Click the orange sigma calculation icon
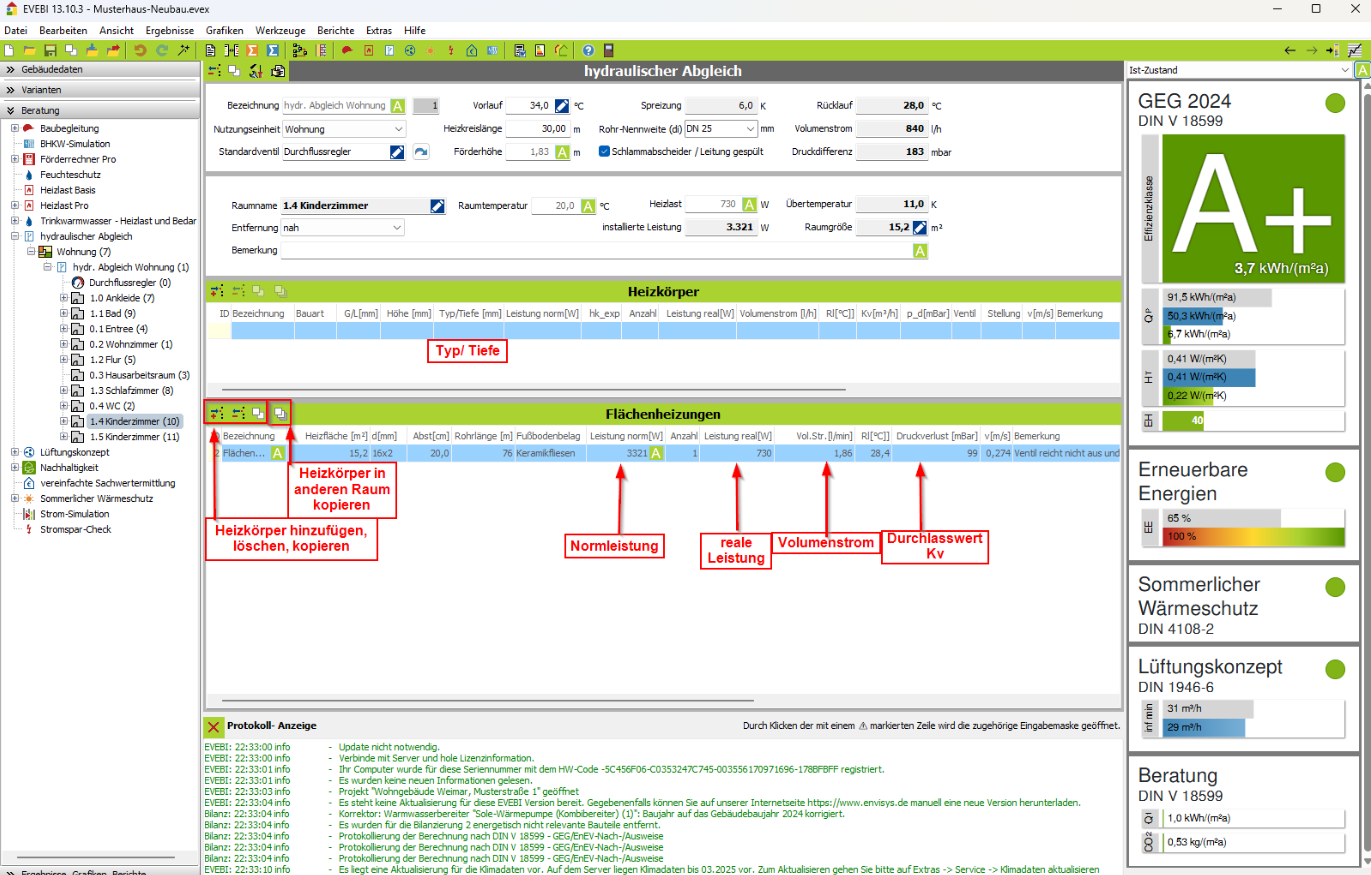This screenshot has height=875, width=1371. tap(252, 50)
